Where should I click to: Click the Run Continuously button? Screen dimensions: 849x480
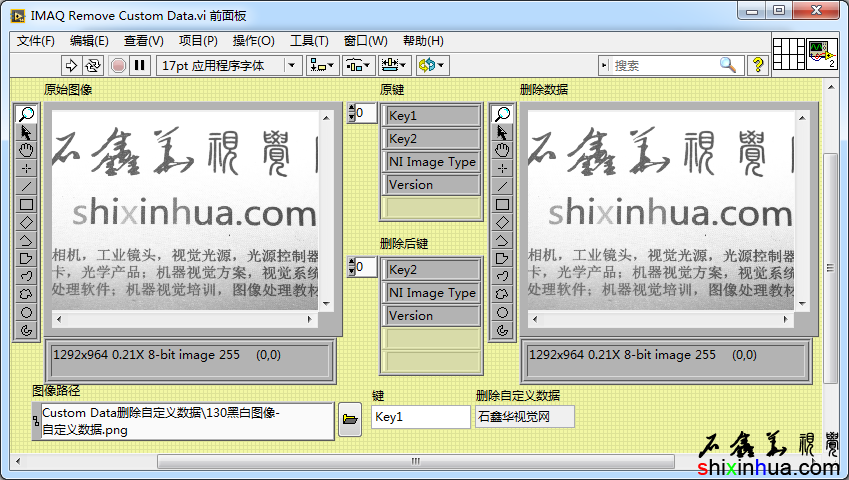(x=93, y=65)
